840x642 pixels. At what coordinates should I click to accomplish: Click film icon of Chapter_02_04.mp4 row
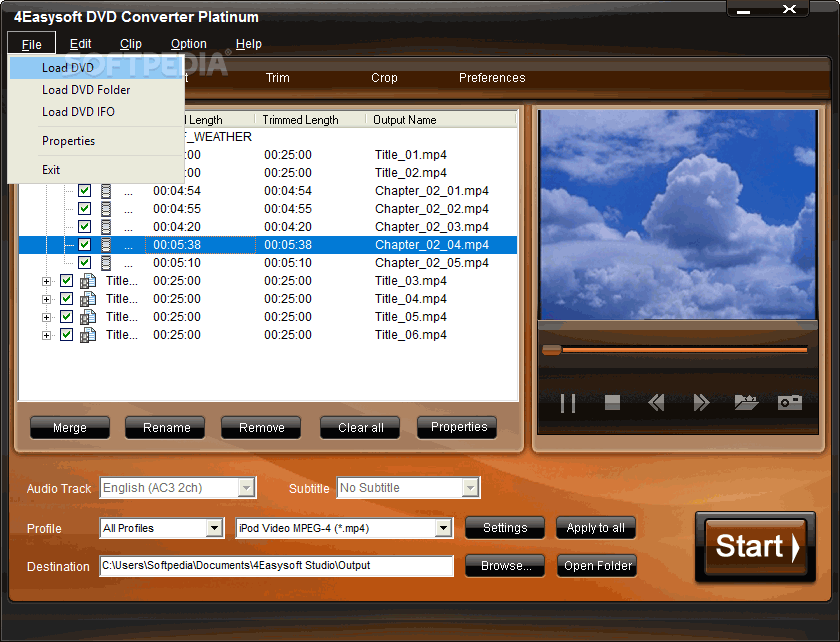coord(106,244)
